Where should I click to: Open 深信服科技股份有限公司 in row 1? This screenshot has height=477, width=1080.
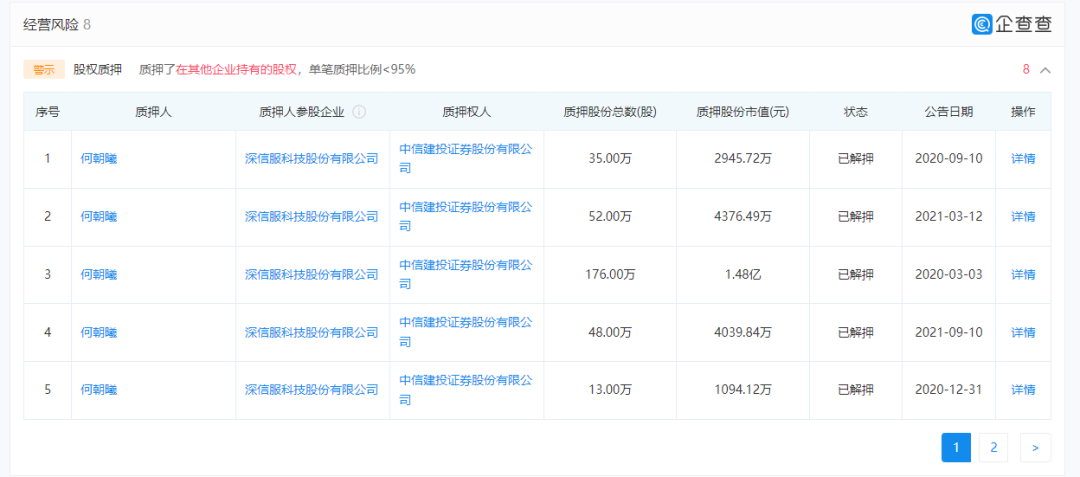pyautogui.click(x=311, y=158)
